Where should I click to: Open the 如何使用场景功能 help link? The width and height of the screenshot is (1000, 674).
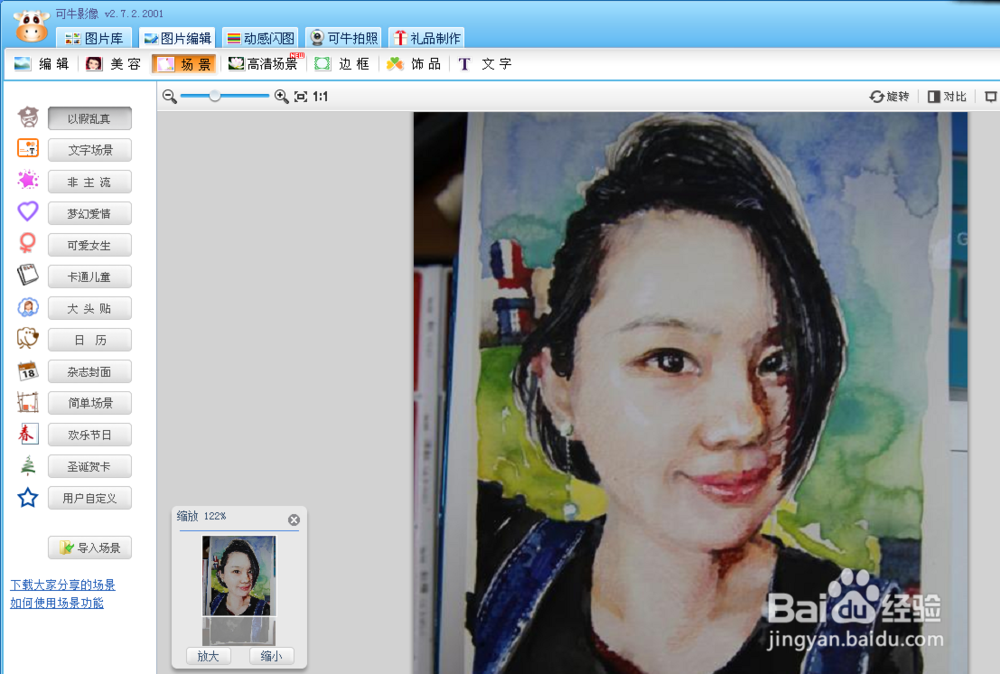pyautogui.click(x=57, y=603)
